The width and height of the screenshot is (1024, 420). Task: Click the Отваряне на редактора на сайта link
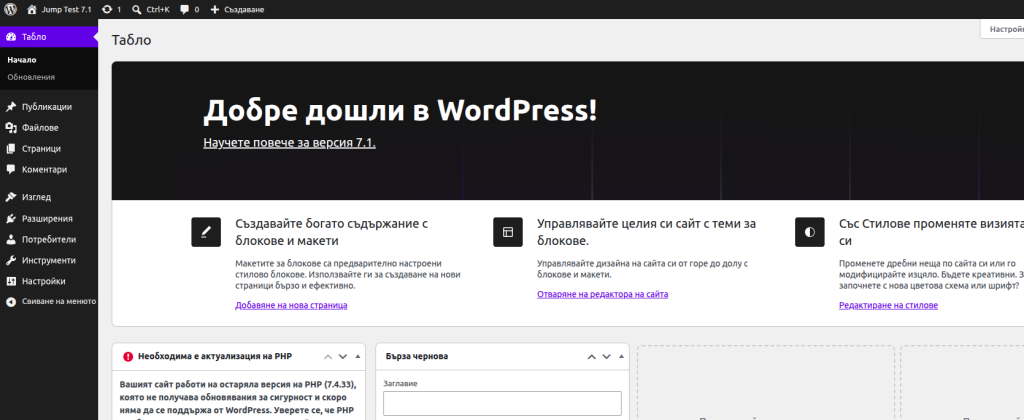tap(603, 295)
